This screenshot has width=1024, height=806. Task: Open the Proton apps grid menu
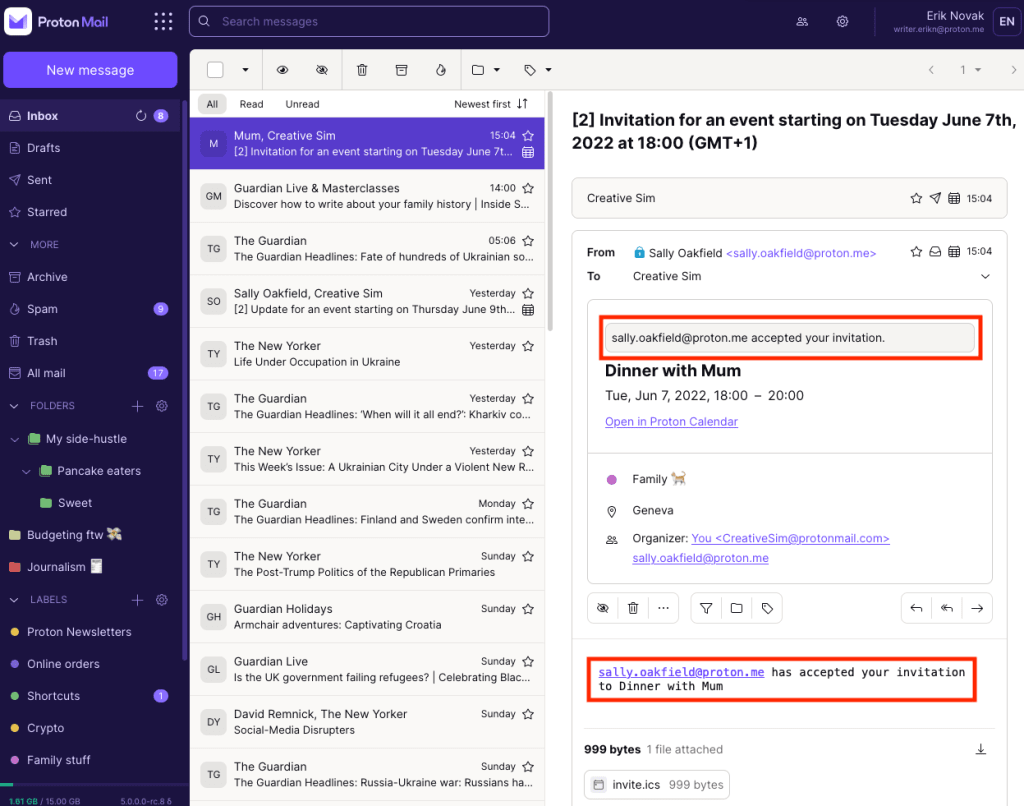163,22
